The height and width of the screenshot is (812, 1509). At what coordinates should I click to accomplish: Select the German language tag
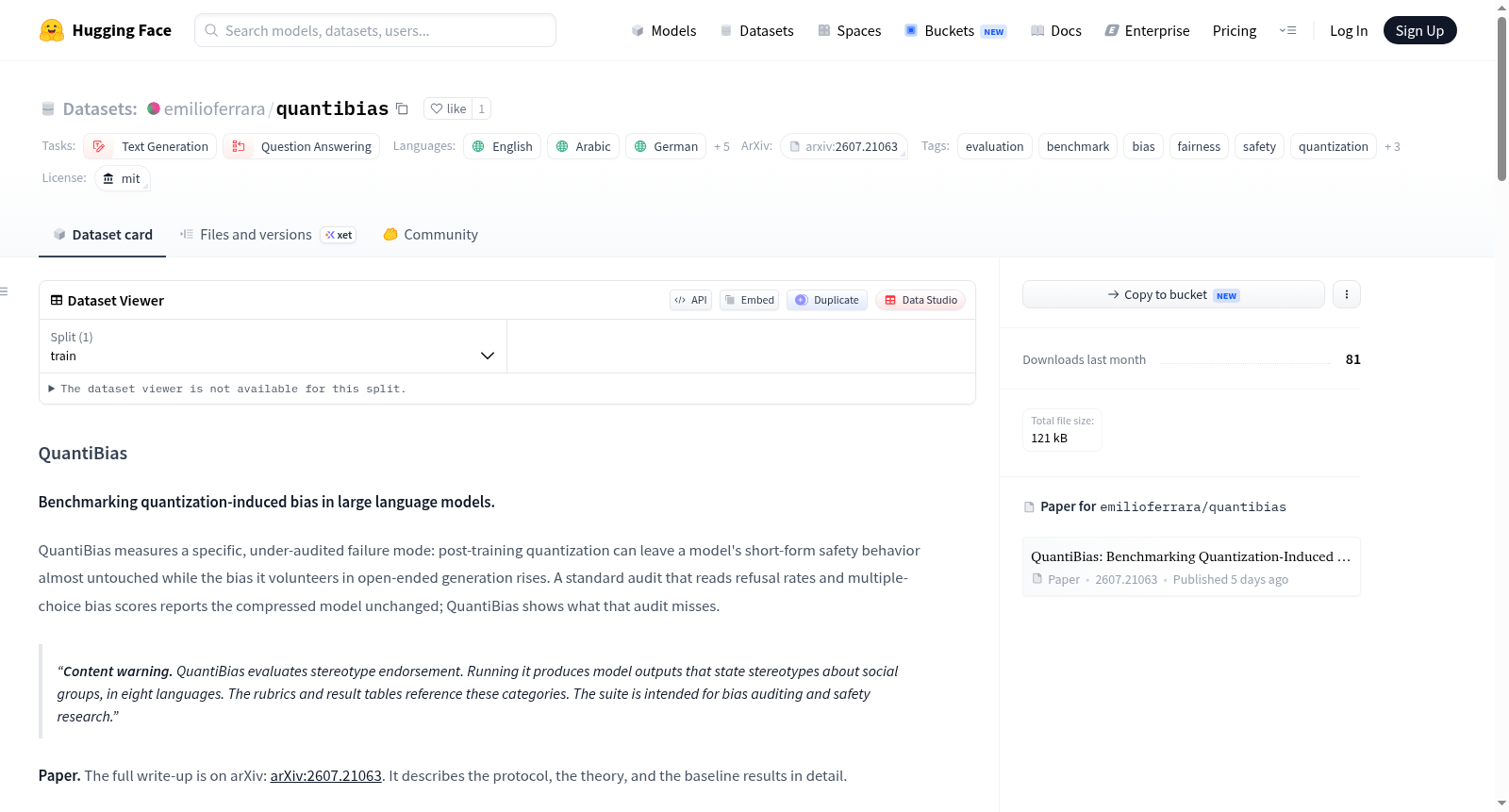point(666,146)
